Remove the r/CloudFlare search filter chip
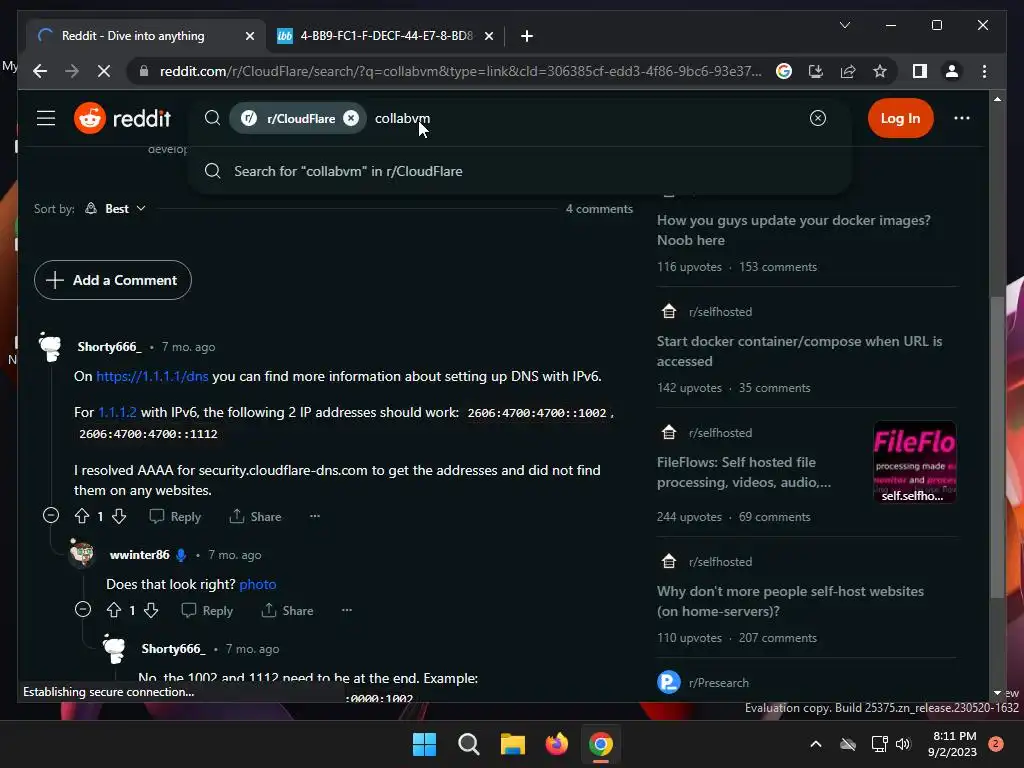 coord(351,118)
